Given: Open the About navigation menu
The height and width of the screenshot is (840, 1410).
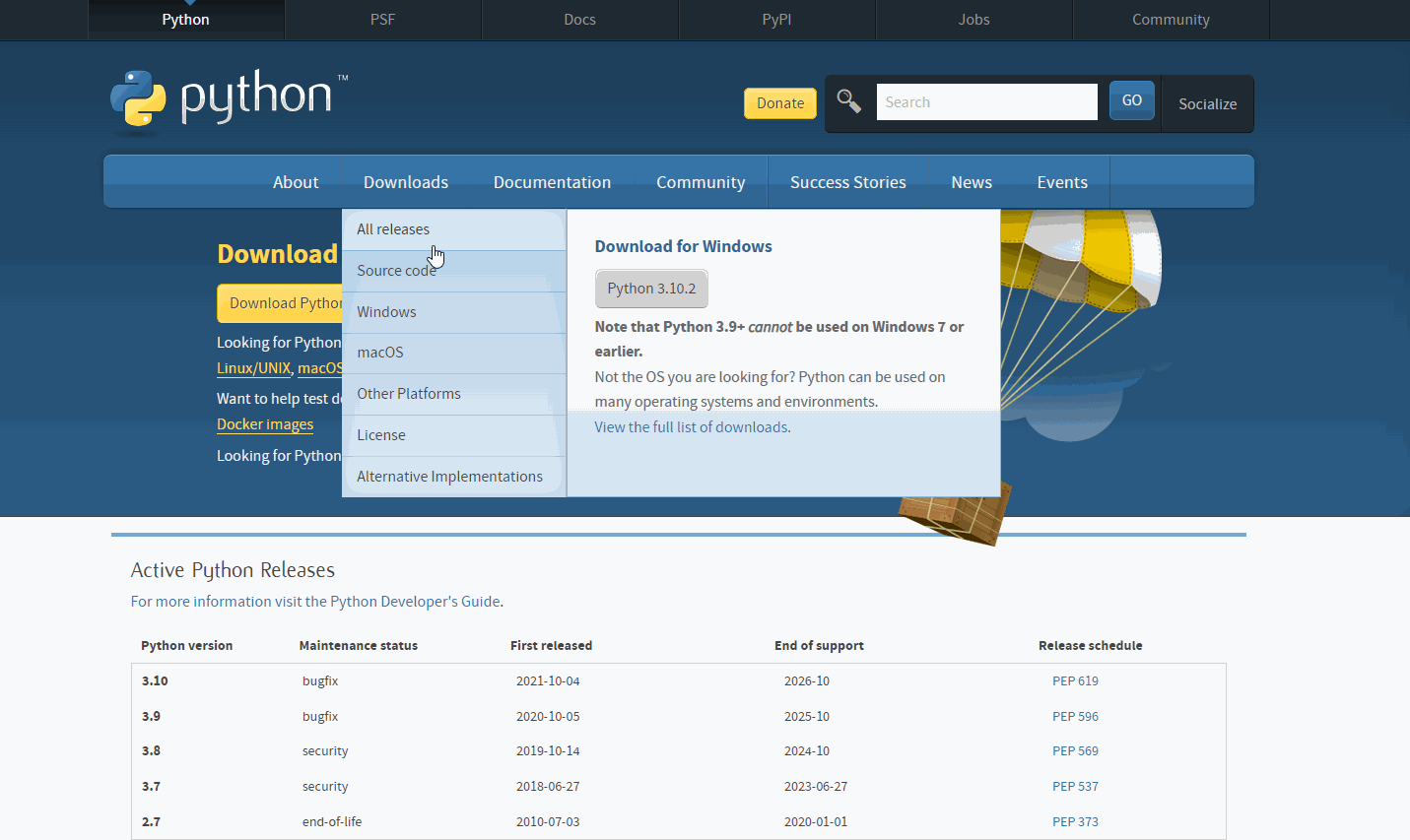Looking at the screenshot, I should coord(296,182).
